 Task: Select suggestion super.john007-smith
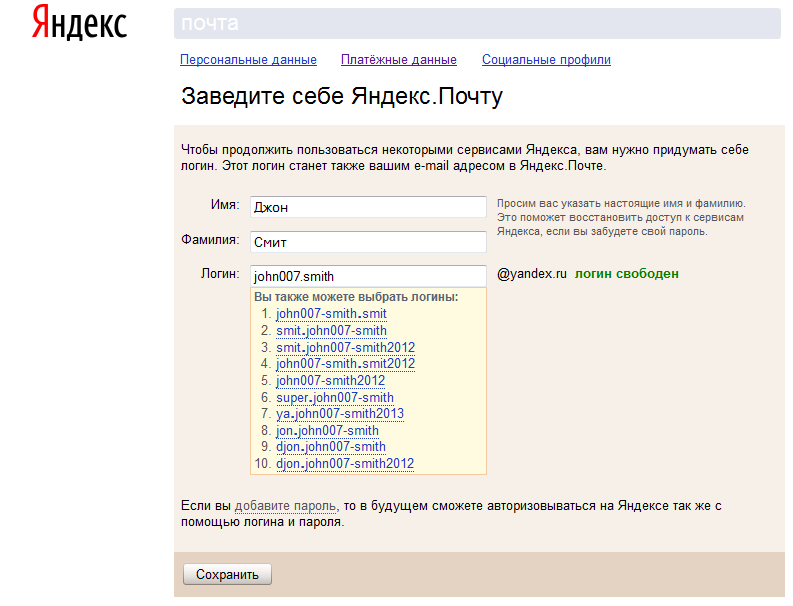[x=335, y=397]
